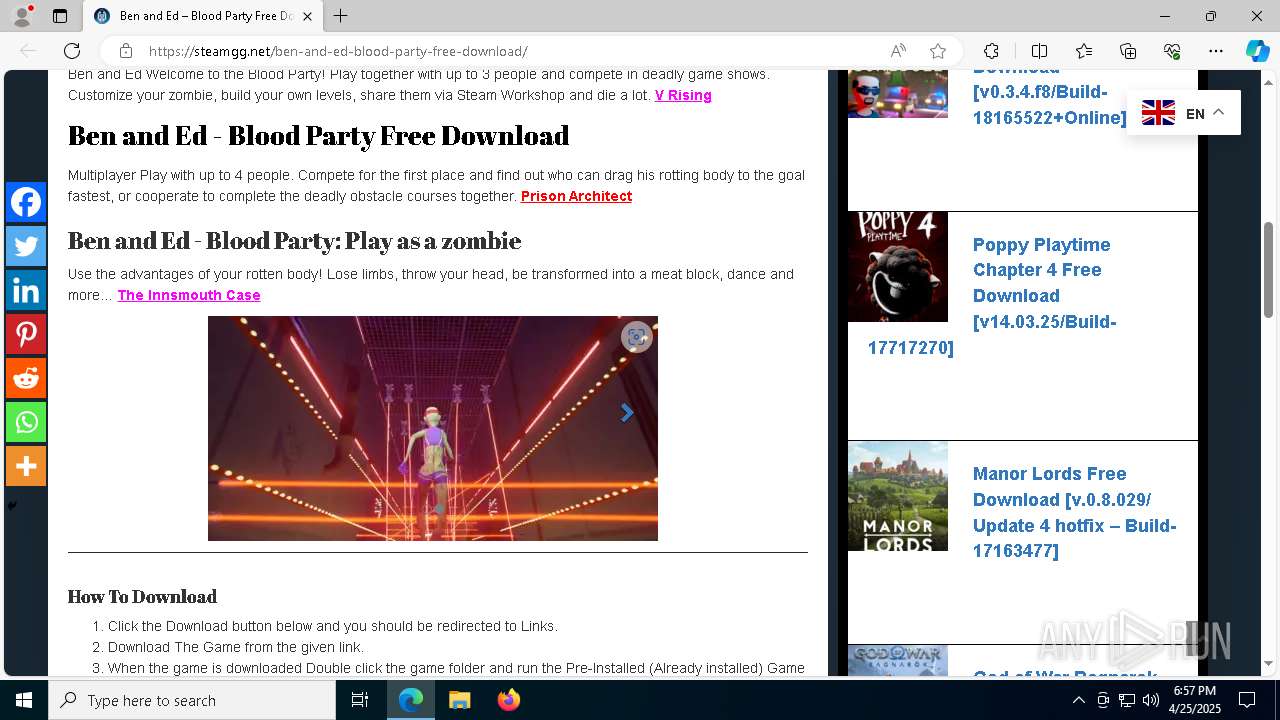The height and width of the screenshot is (720, 1280).
Task: Pin page with Pinterest sidebar icon
Action: [26, 334]
